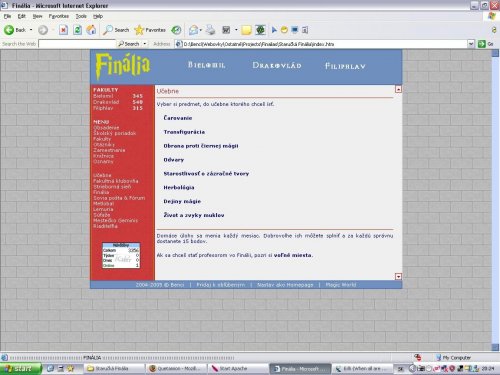Open the Tools menu
500x375 pixels.
81,16
